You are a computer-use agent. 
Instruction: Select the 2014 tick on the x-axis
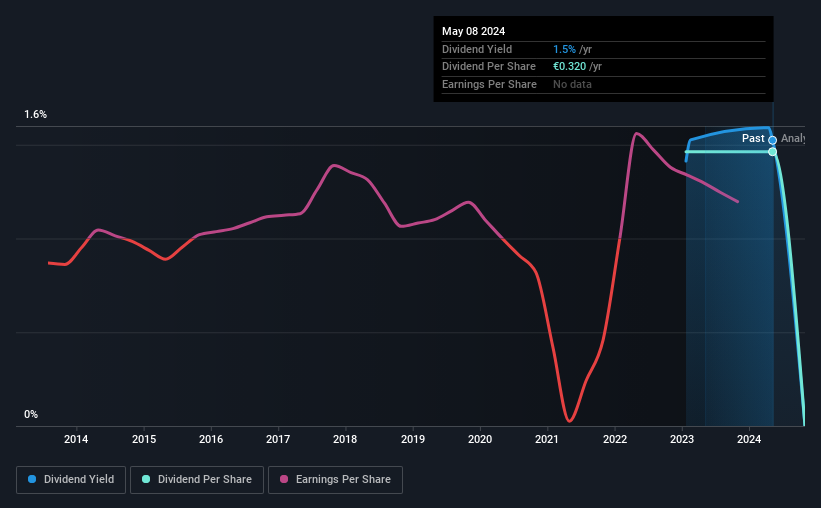pos(76,439)
